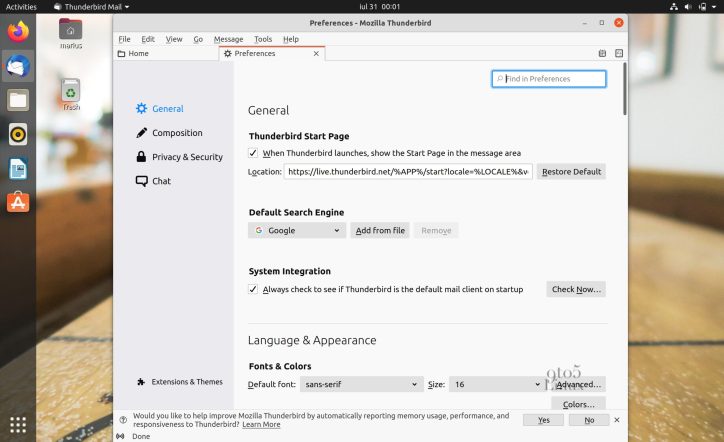The height and width of the screenshot is (442, 724).
Task: Open the Files manager dock icon
Action: pos(18,100)
